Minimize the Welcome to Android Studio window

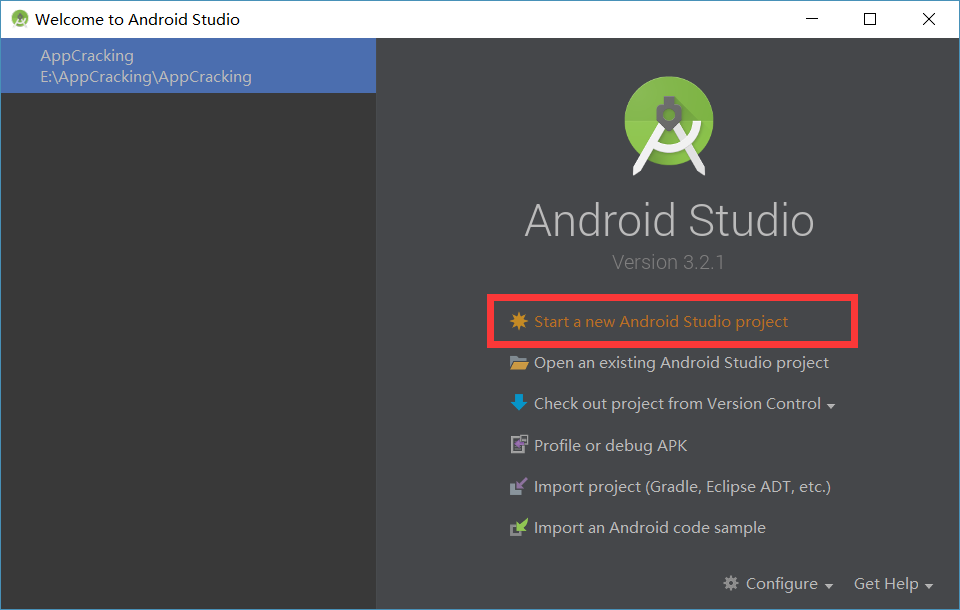pyautogui.click(x=811, y=19)
